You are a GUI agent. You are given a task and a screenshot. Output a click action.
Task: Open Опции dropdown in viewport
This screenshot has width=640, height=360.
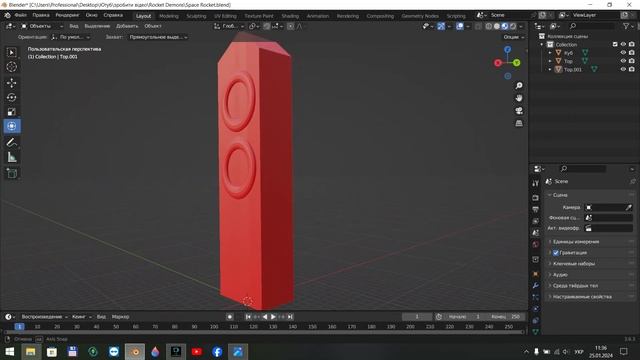pyautogui.click(x=513, y=37)
